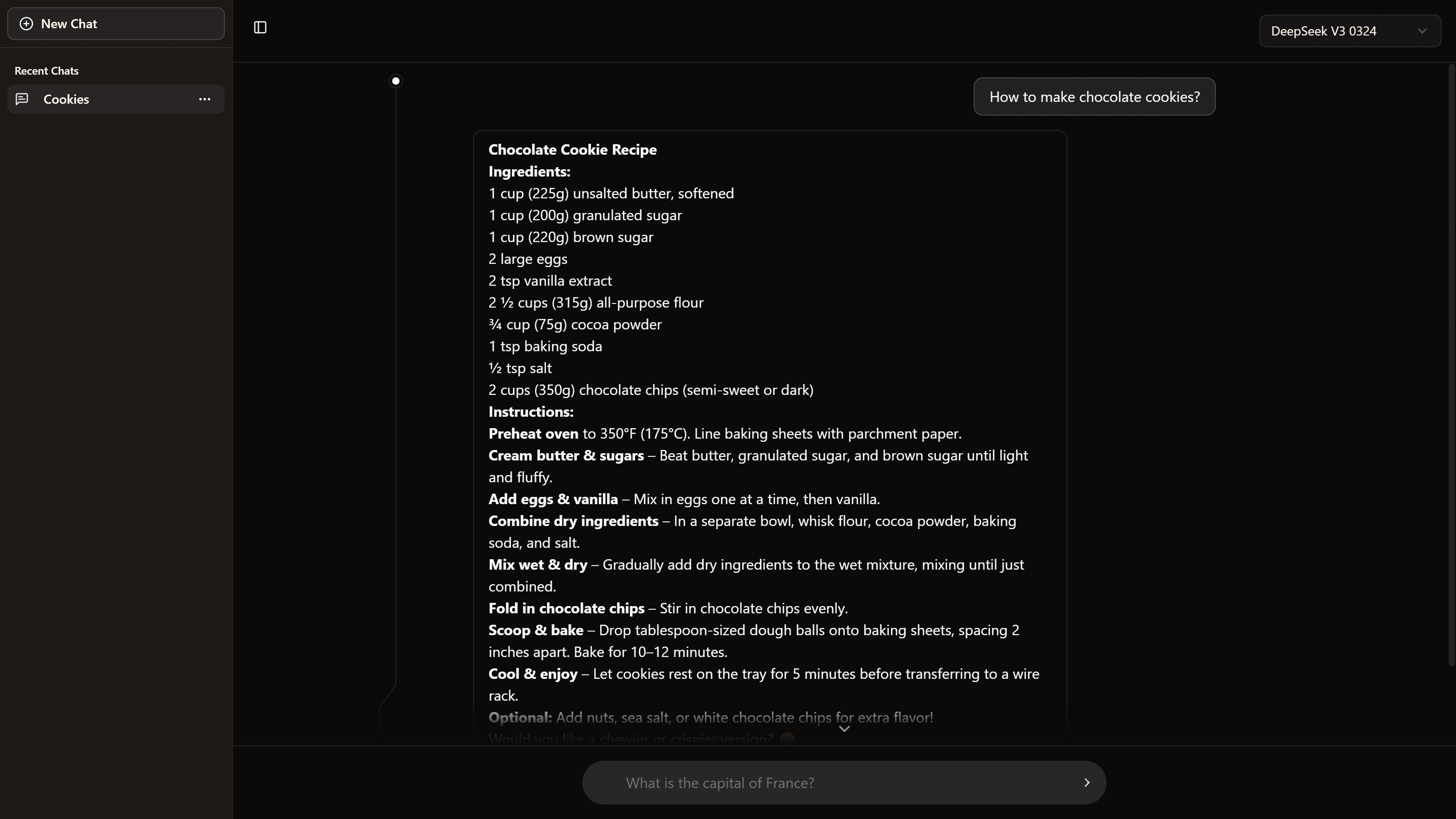
Task: Open the DeepSeek V3 0324 model dropdown
Action: (x=1323, y=31)
